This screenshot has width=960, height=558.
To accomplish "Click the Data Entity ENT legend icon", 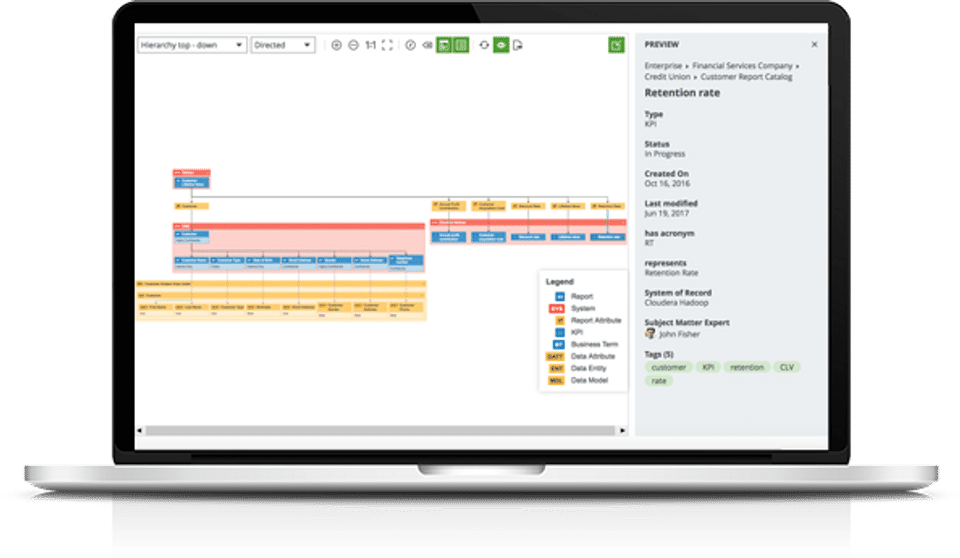I will pyautogui.click(x=557, y=369).
